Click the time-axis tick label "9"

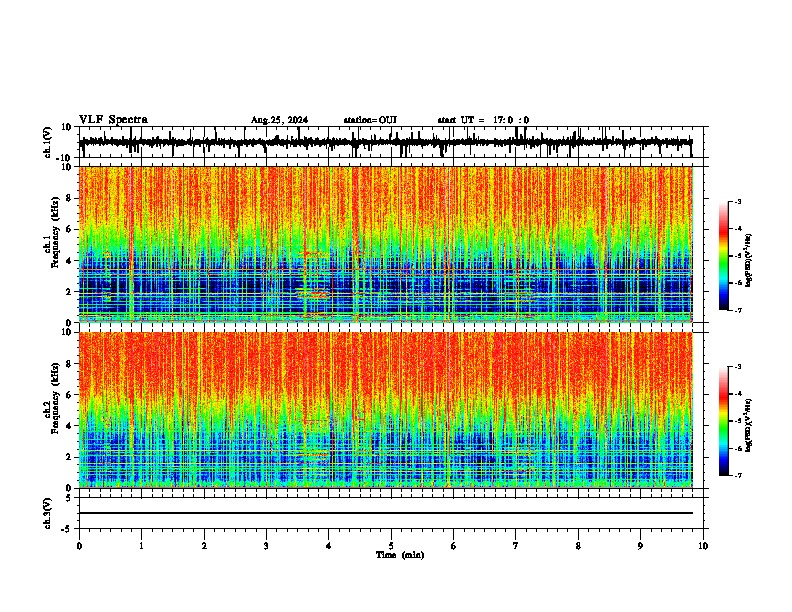pyautogui.click(x=640, y=546)
